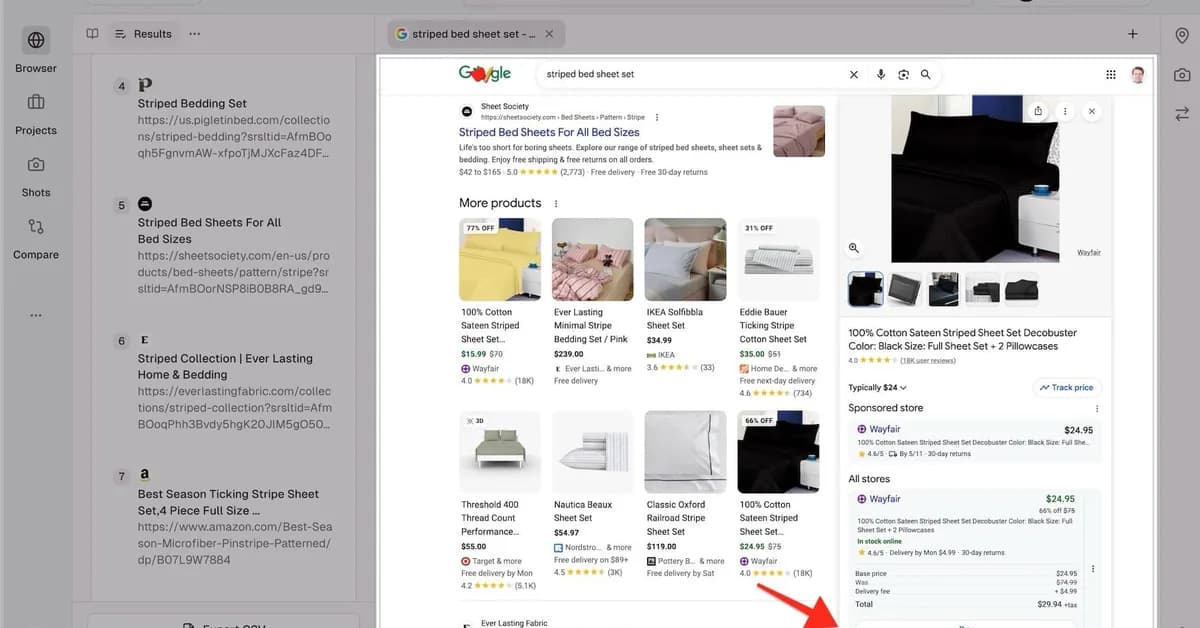The width and height of the screenshot is (1200, 628).
Task: Add a new tab with plus icon
Action: pyautogui.click(x=1132, y=34)
